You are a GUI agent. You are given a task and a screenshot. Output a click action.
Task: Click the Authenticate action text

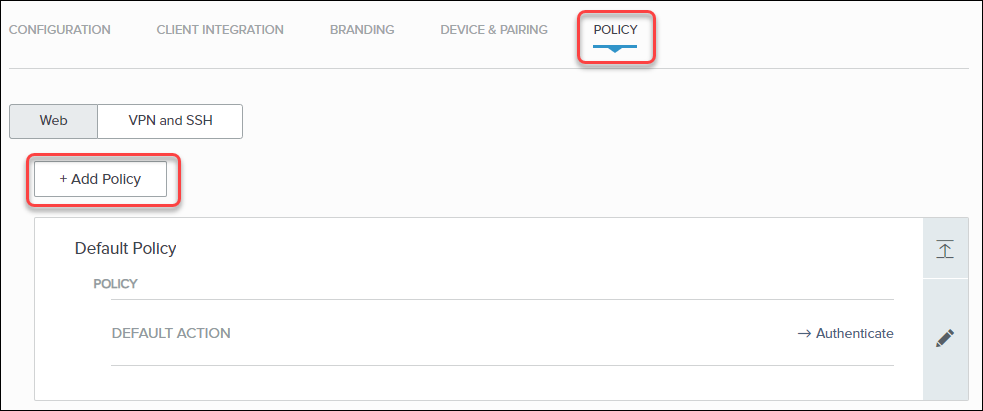pyautogui.click(x=854, y=333)
